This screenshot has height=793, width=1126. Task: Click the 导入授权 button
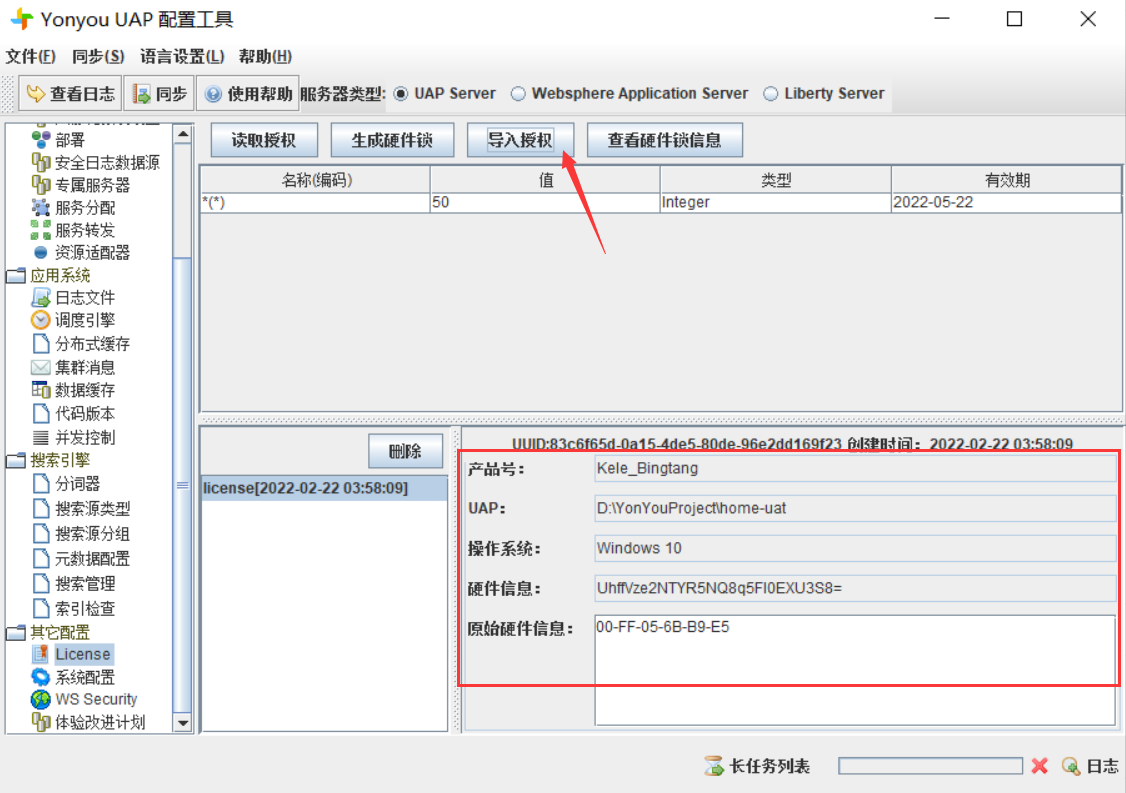520,140
